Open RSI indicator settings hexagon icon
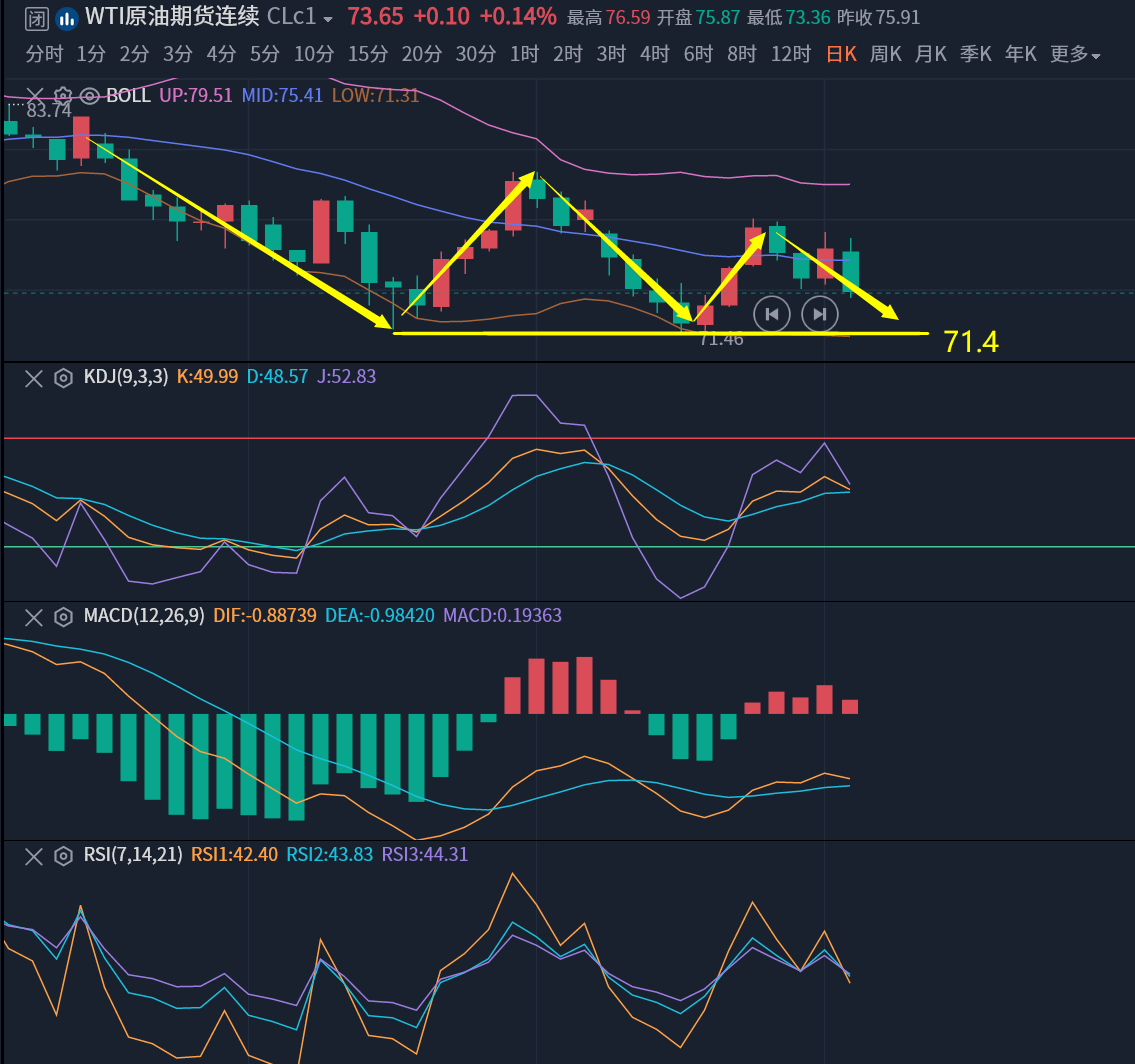The width and height of the screenshot is (1135, 1064). click(64, 856)
